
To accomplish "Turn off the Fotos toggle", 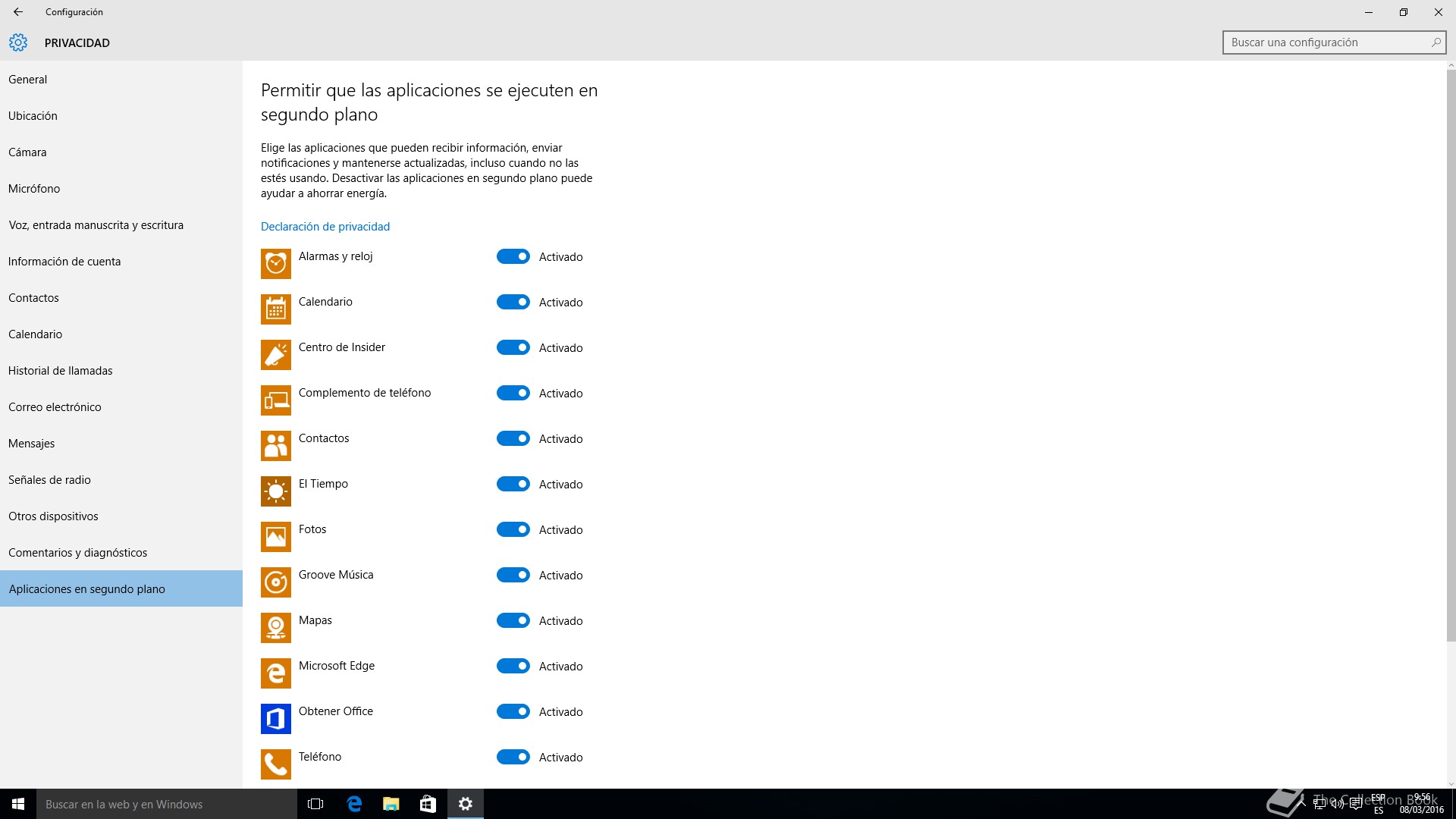I will 513,529.
